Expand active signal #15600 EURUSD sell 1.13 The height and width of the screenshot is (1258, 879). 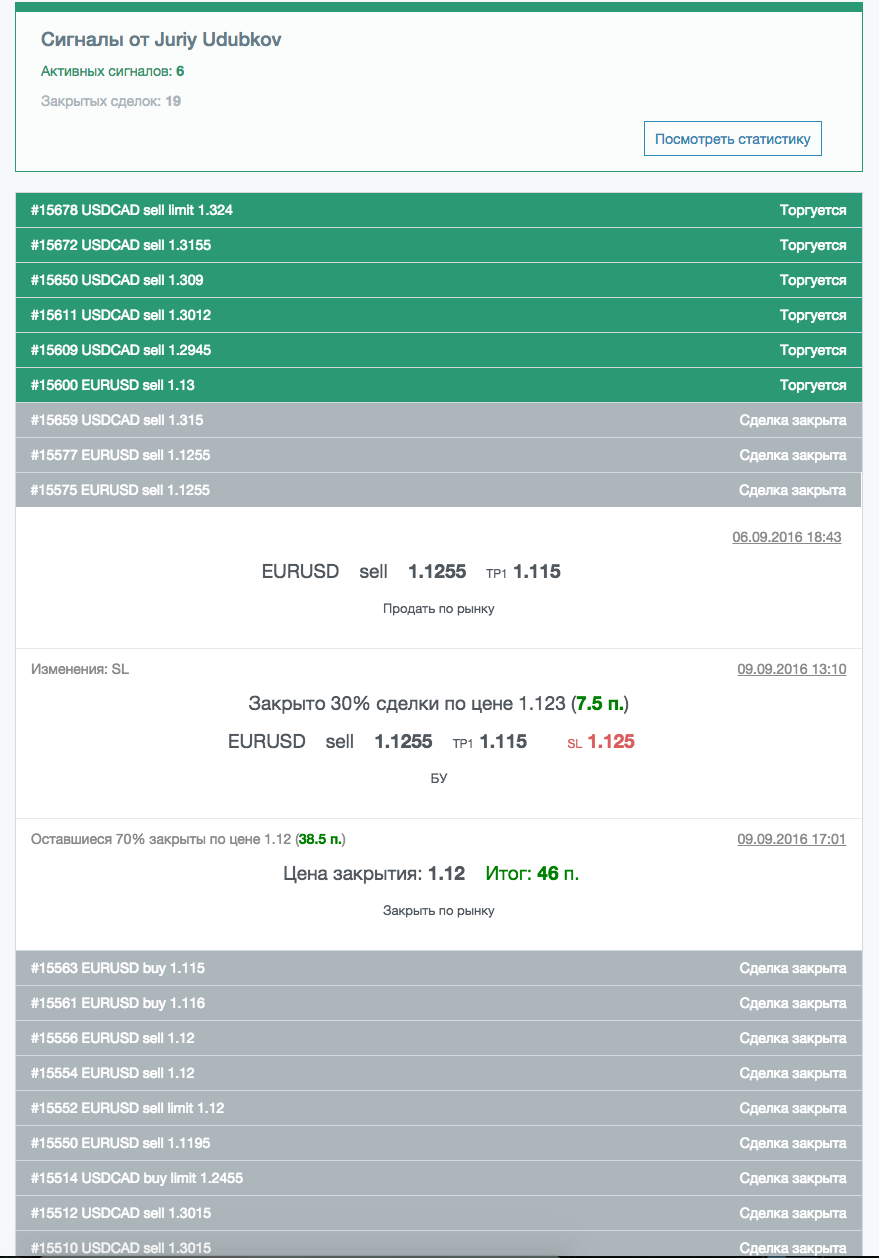(438, 385)
